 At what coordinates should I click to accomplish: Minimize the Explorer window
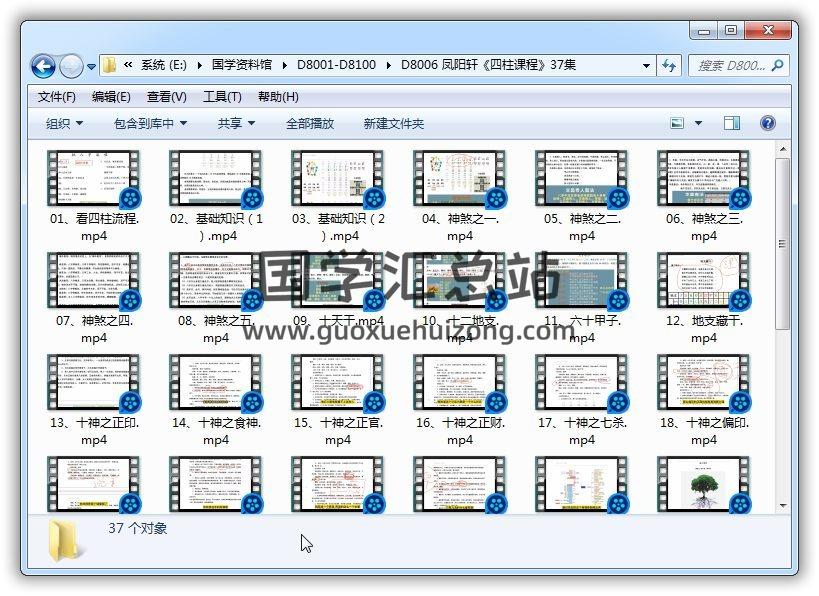click(x=704, y=31)
